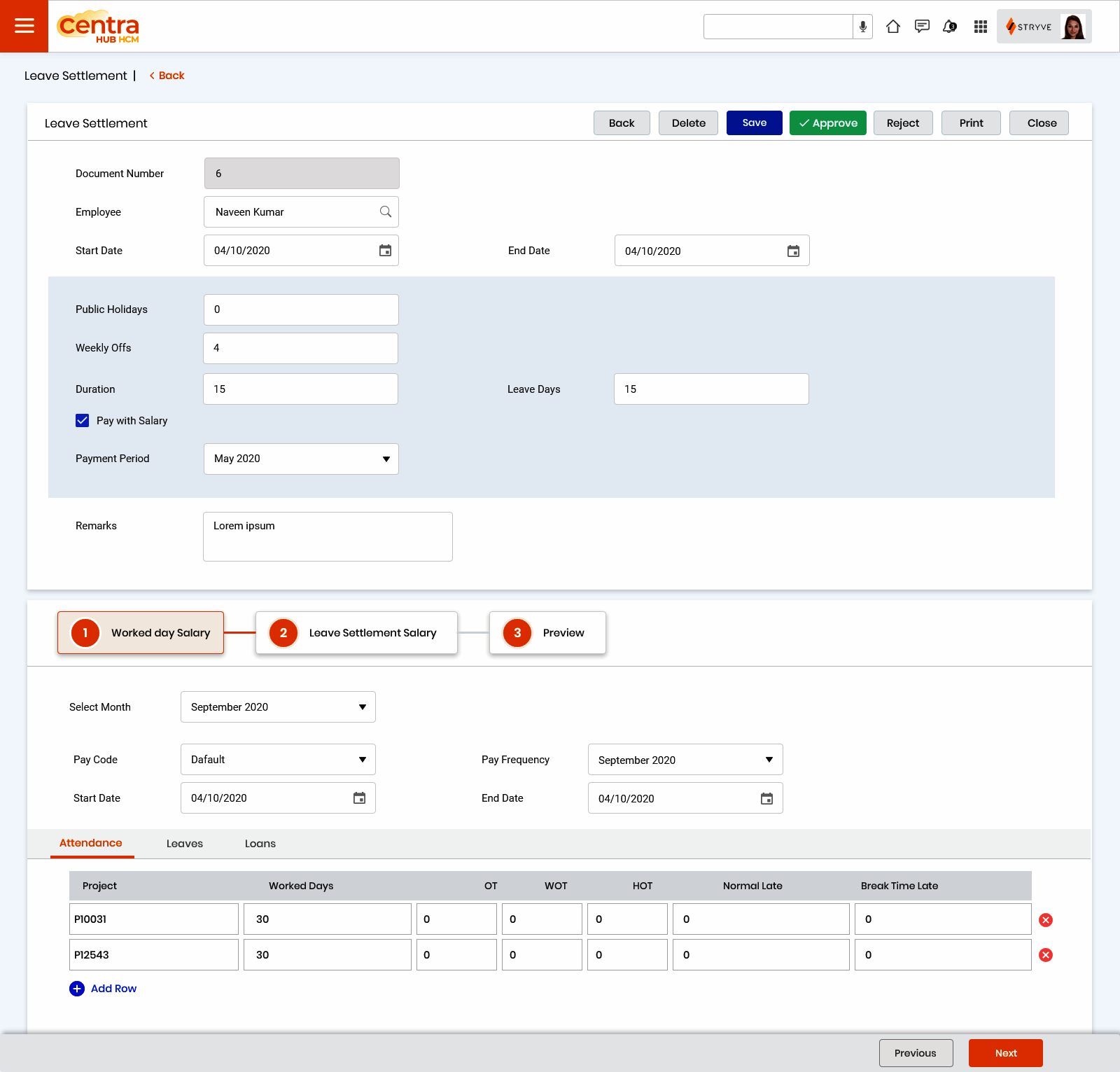Click the Remarks text area
Screen dimensions: 1120x1072
pos(328,536)
